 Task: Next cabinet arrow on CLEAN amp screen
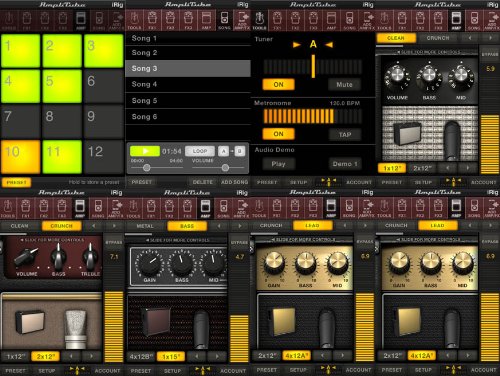coord(468,168)
